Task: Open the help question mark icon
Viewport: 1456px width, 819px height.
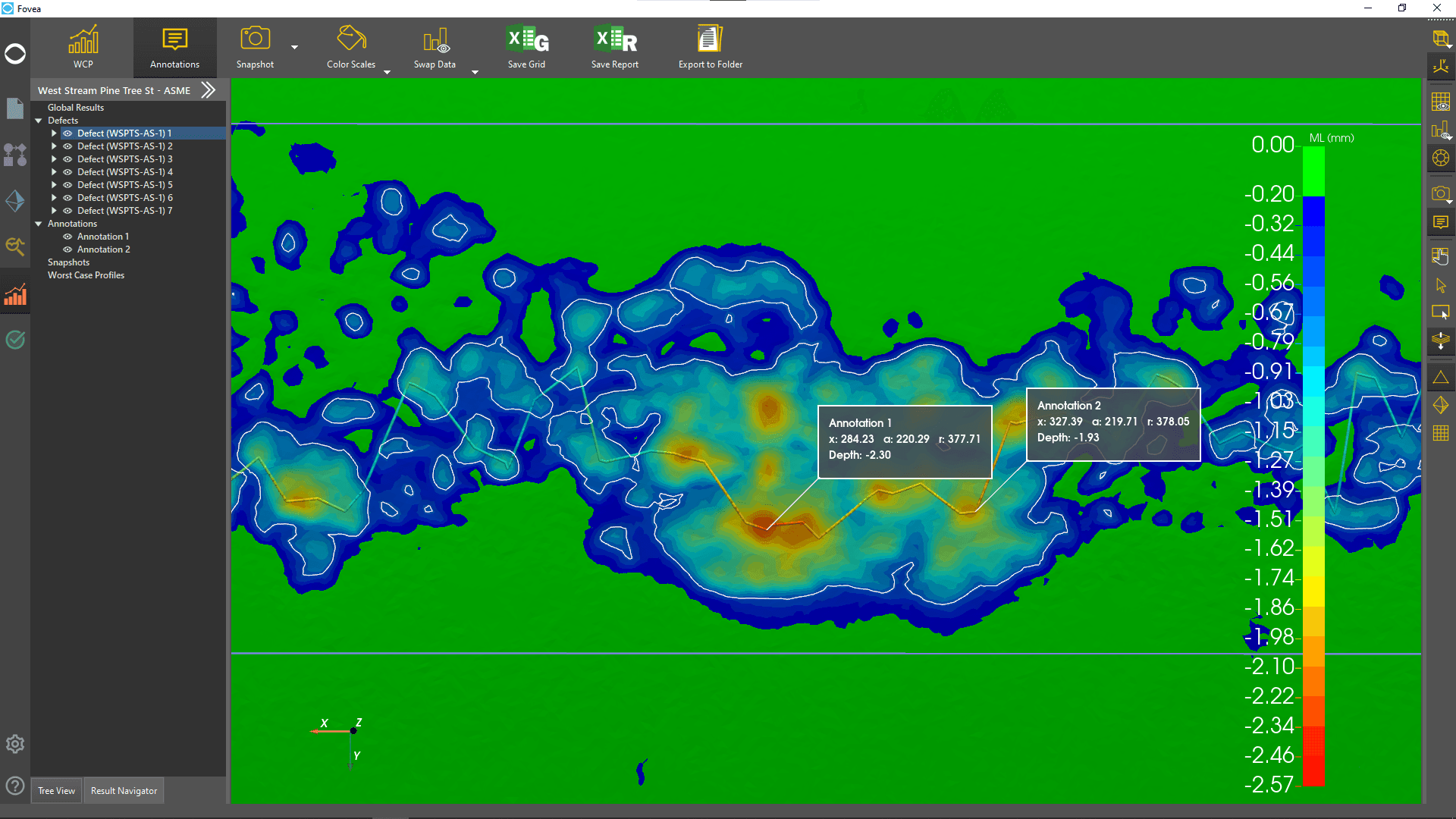Action: pos(15,786)
